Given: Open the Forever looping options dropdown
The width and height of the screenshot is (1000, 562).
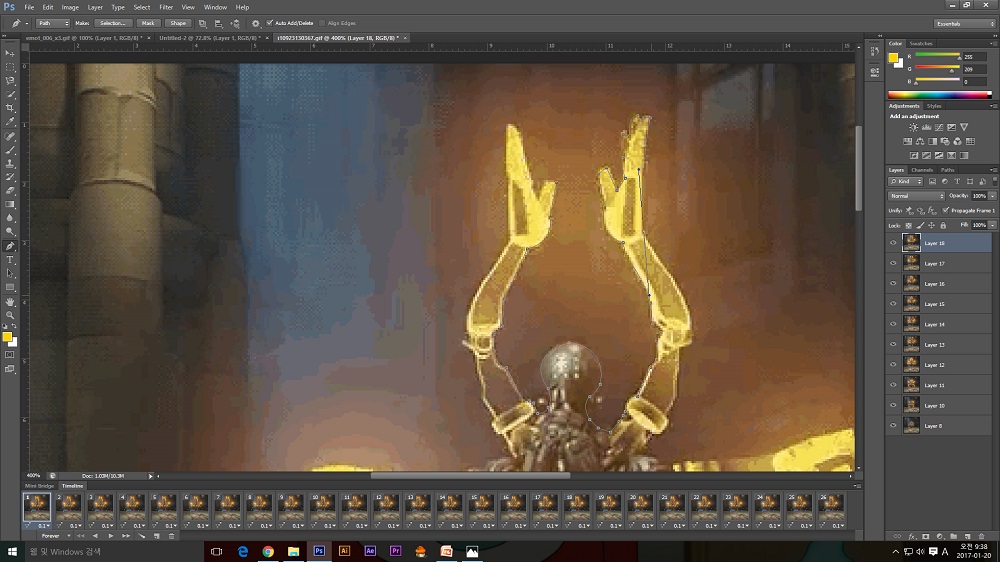Looking at the screenshot, I should point(56,536).
